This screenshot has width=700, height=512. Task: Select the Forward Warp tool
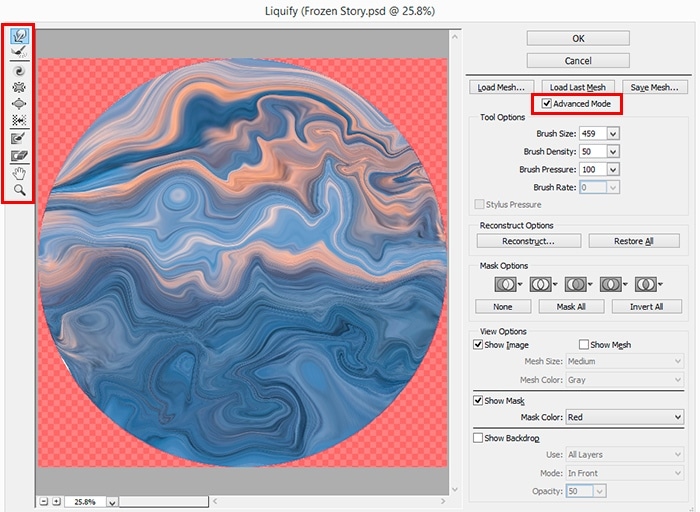[x=19, y=36]
